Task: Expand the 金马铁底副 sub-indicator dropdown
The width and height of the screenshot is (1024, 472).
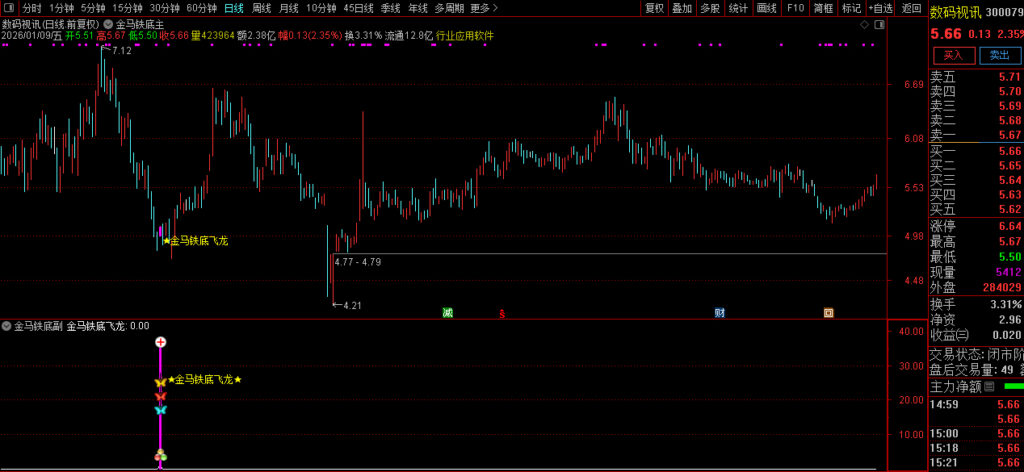Action: [7, 326]
